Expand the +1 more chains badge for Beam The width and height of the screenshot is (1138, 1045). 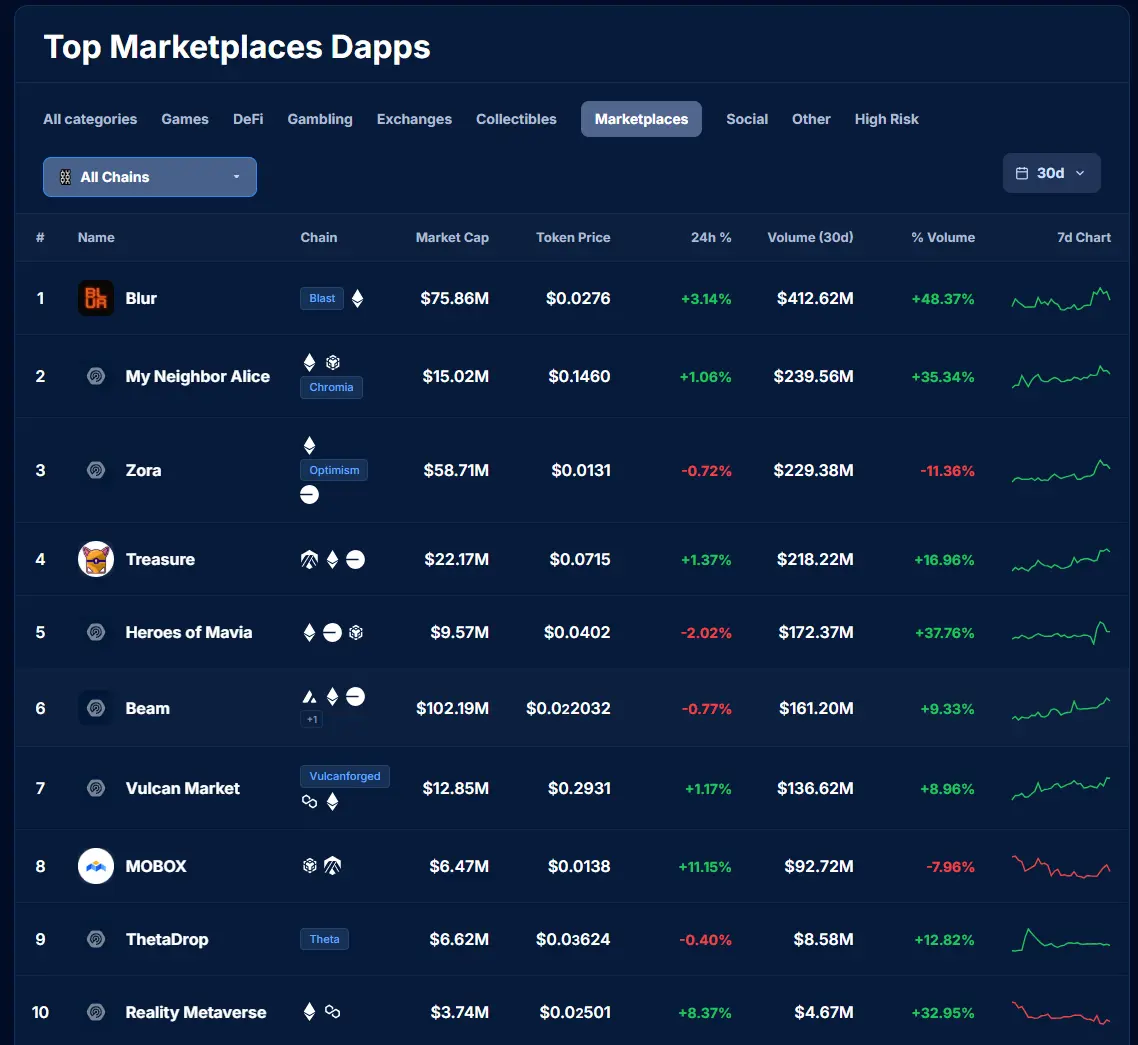coord(311,719)
